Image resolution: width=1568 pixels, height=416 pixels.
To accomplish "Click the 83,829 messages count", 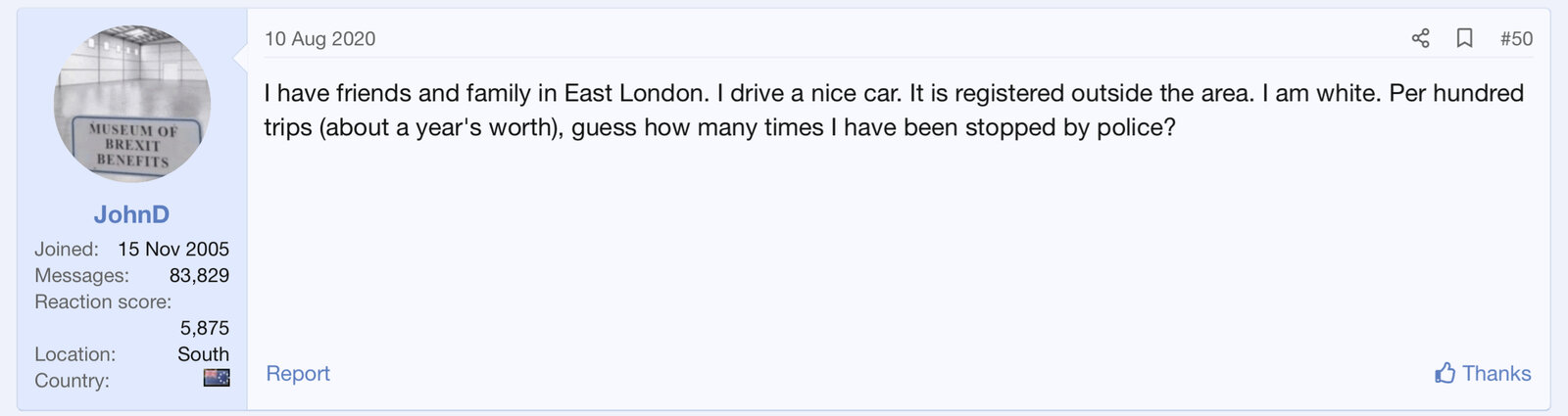I will pyautogui.click(x=199, y=275).
